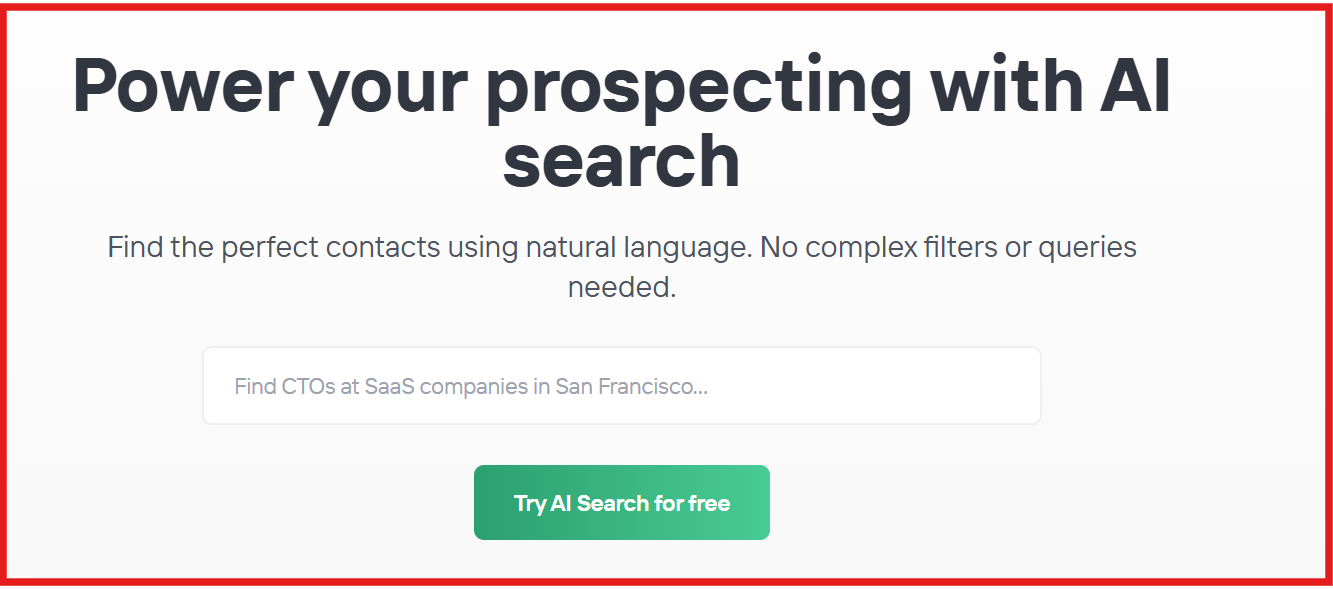Click the 'Try AI Search for free' button

(x=622, y=503)
